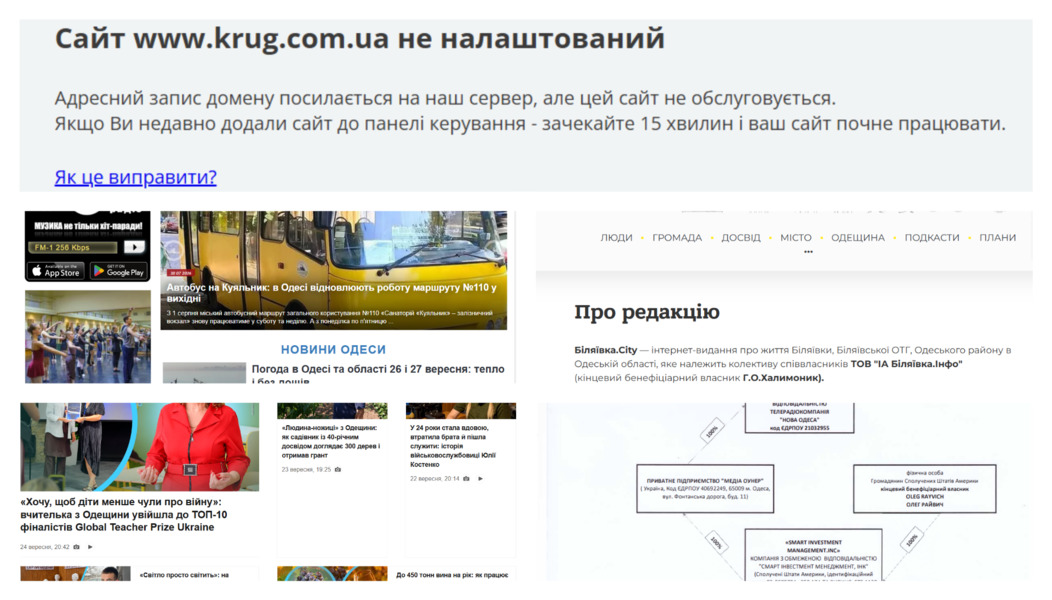Open the Юлія Костенко servicewoman story
This screenshot has height=600, width=1052.
click(x=453, y=446)
